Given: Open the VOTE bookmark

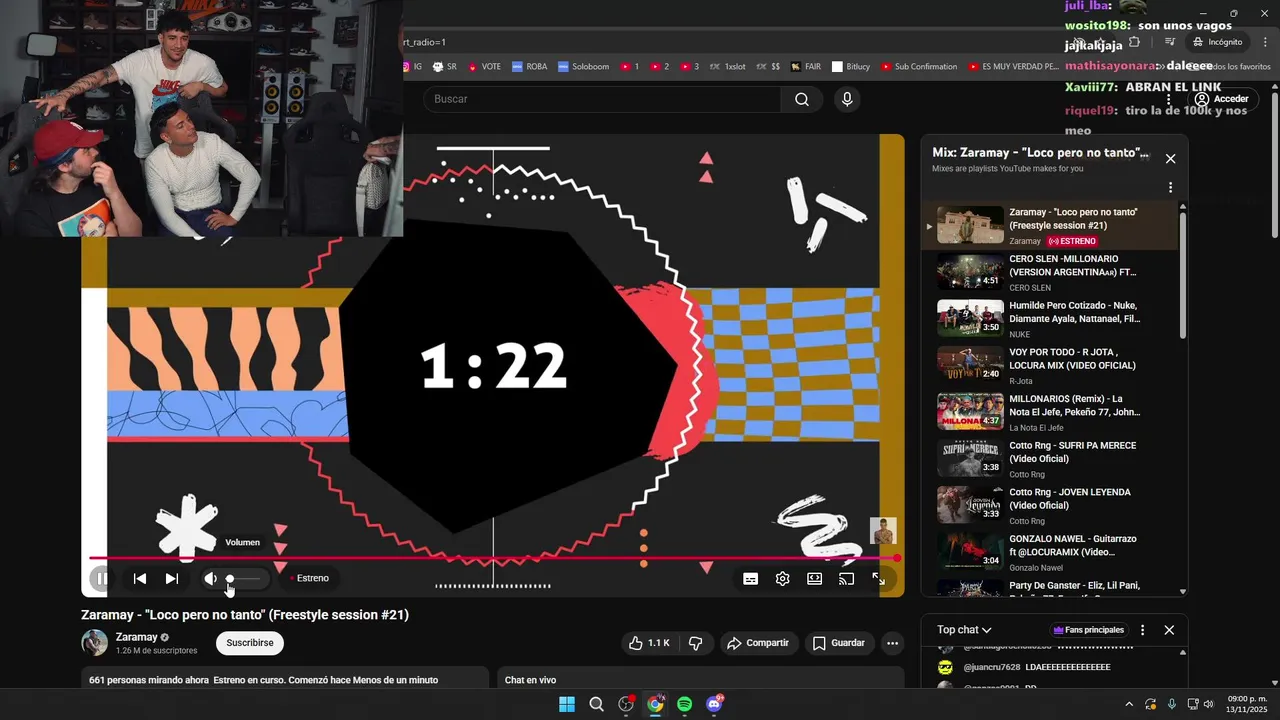Looking at the screenshot, I should [484, 67].
